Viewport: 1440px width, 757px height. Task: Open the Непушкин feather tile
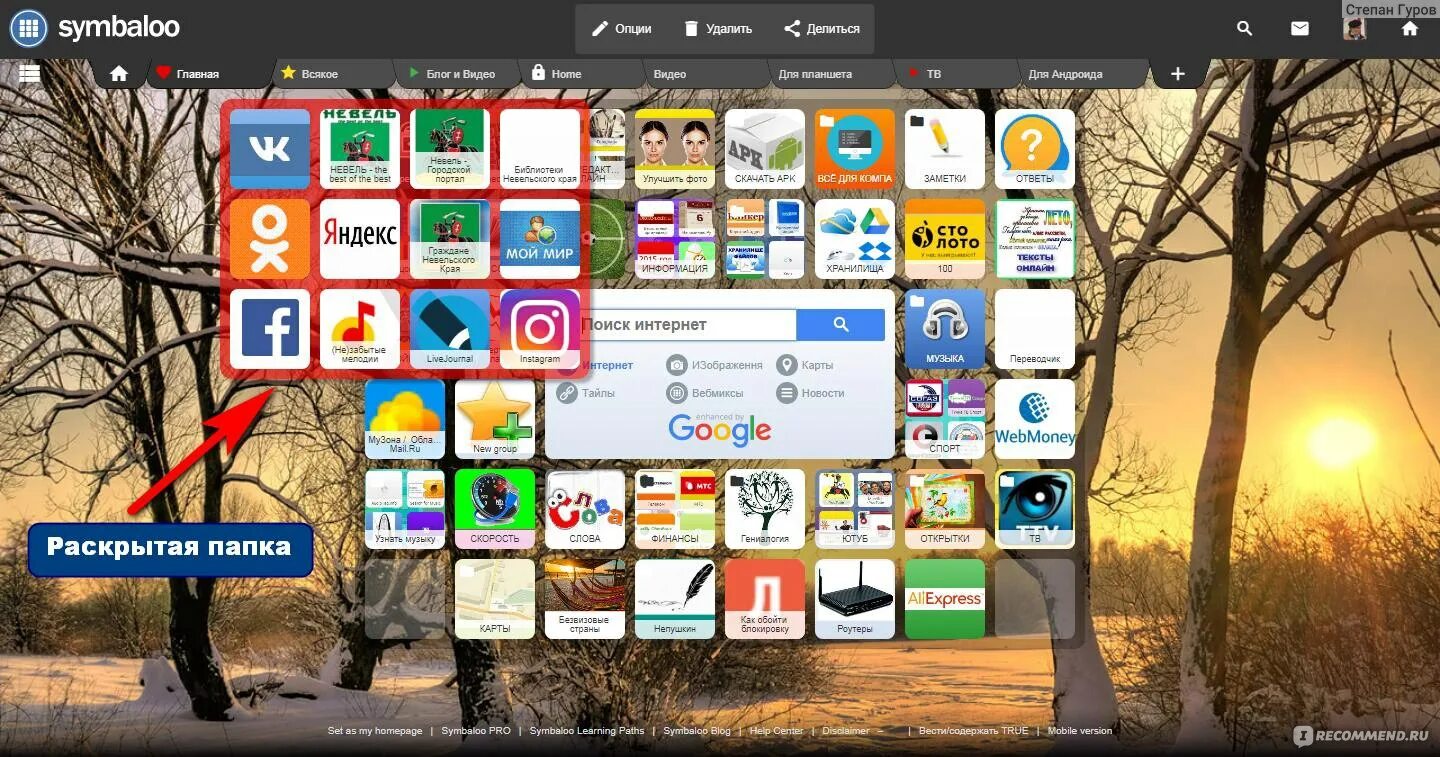click(675, 599)
